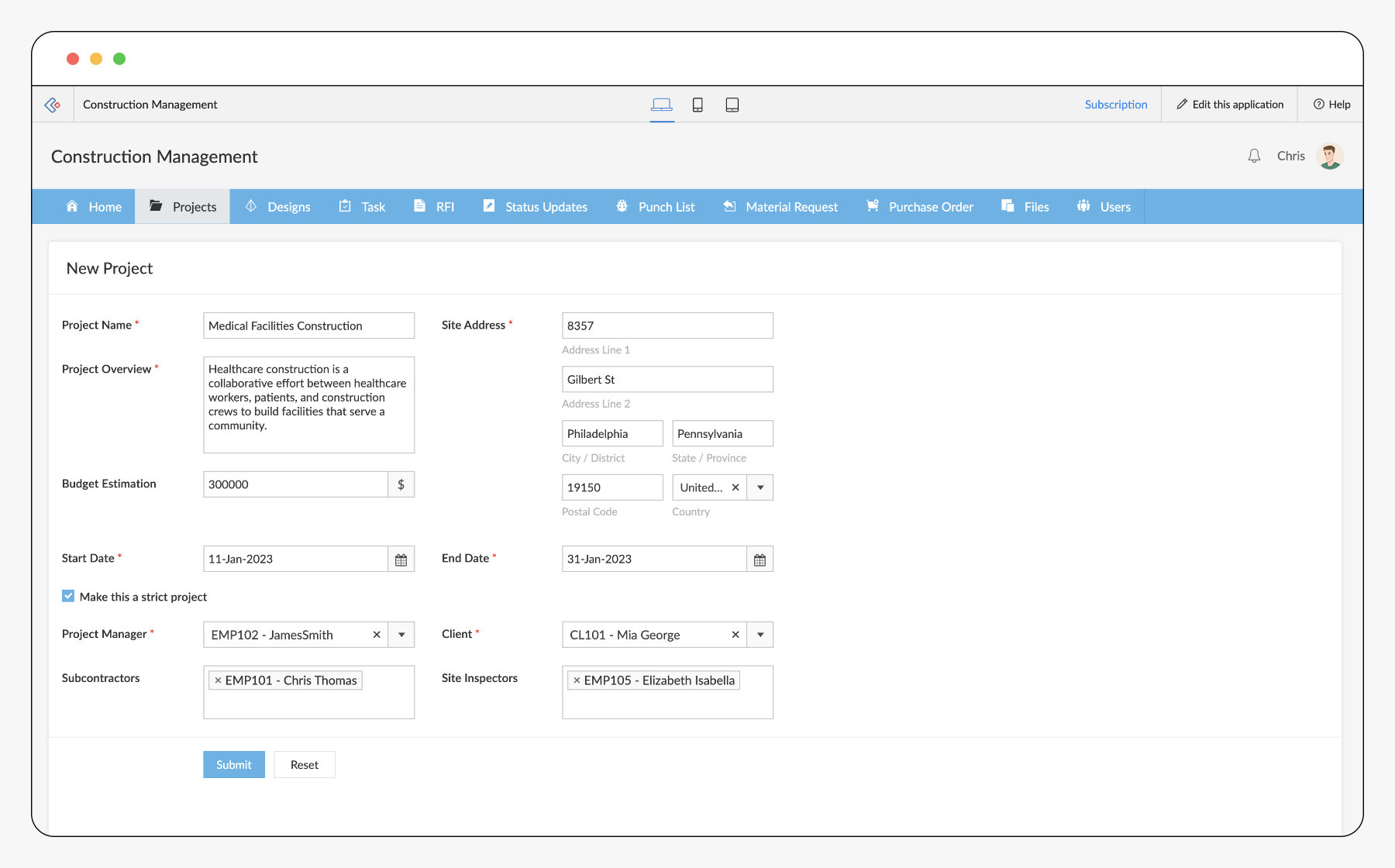Click Chris's profile avatar
This screenshot has width=1395, height=868.
point(1330,156)
